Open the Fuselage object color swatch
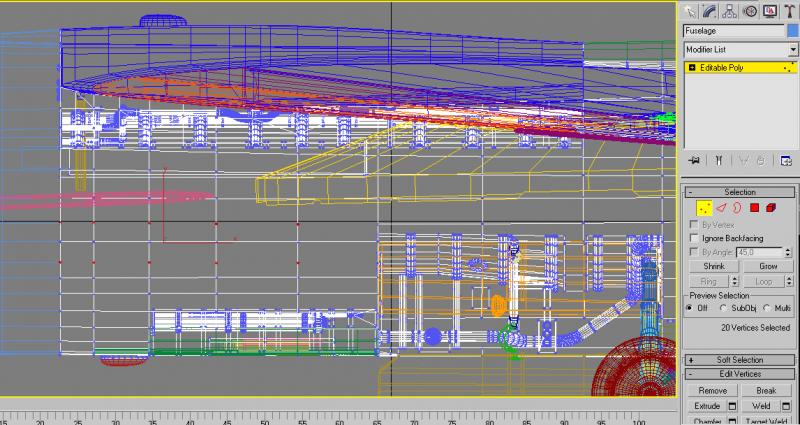Screen dimensions: 800x425 click(x=793, y=31)
